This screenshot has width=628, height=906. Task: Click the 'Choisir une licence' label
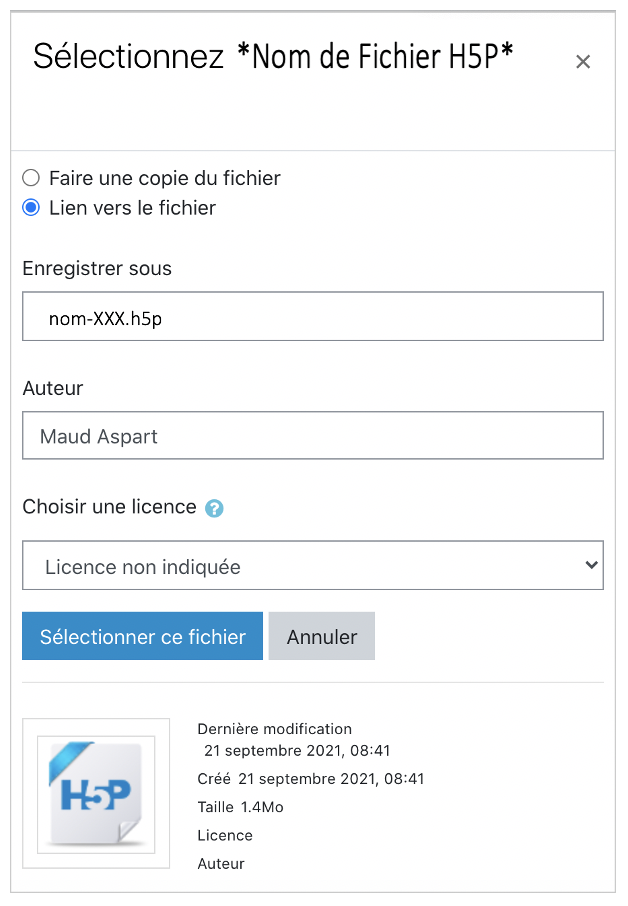tap(110, 507)
